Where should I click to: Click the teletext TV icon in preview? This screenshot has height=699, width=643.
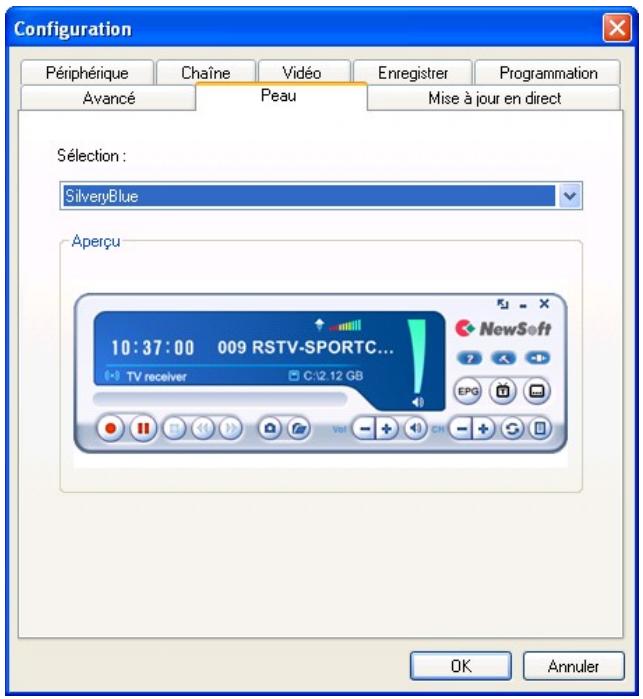click(x=503, y=391)
